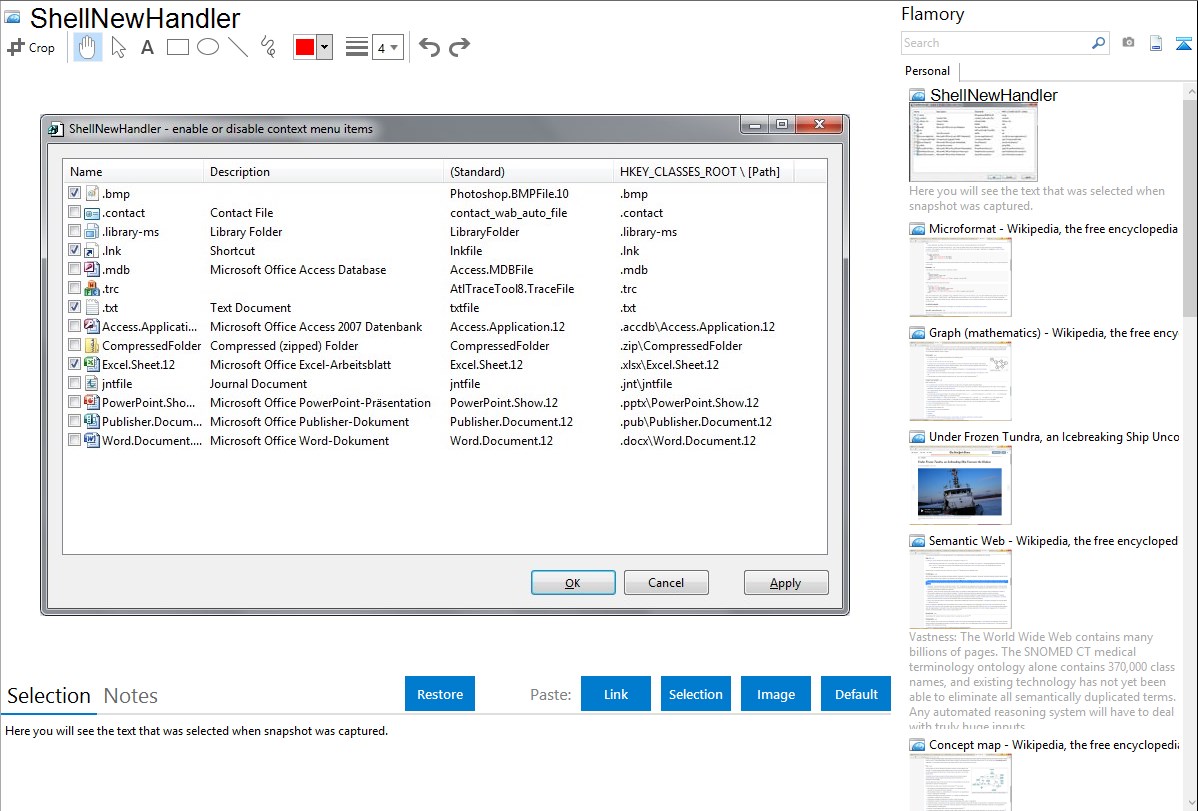Open the Microformat Wikipedia snapshot thumbnail
The width and height of the screenshot is (1198, 811).
(x=960, y=277)
